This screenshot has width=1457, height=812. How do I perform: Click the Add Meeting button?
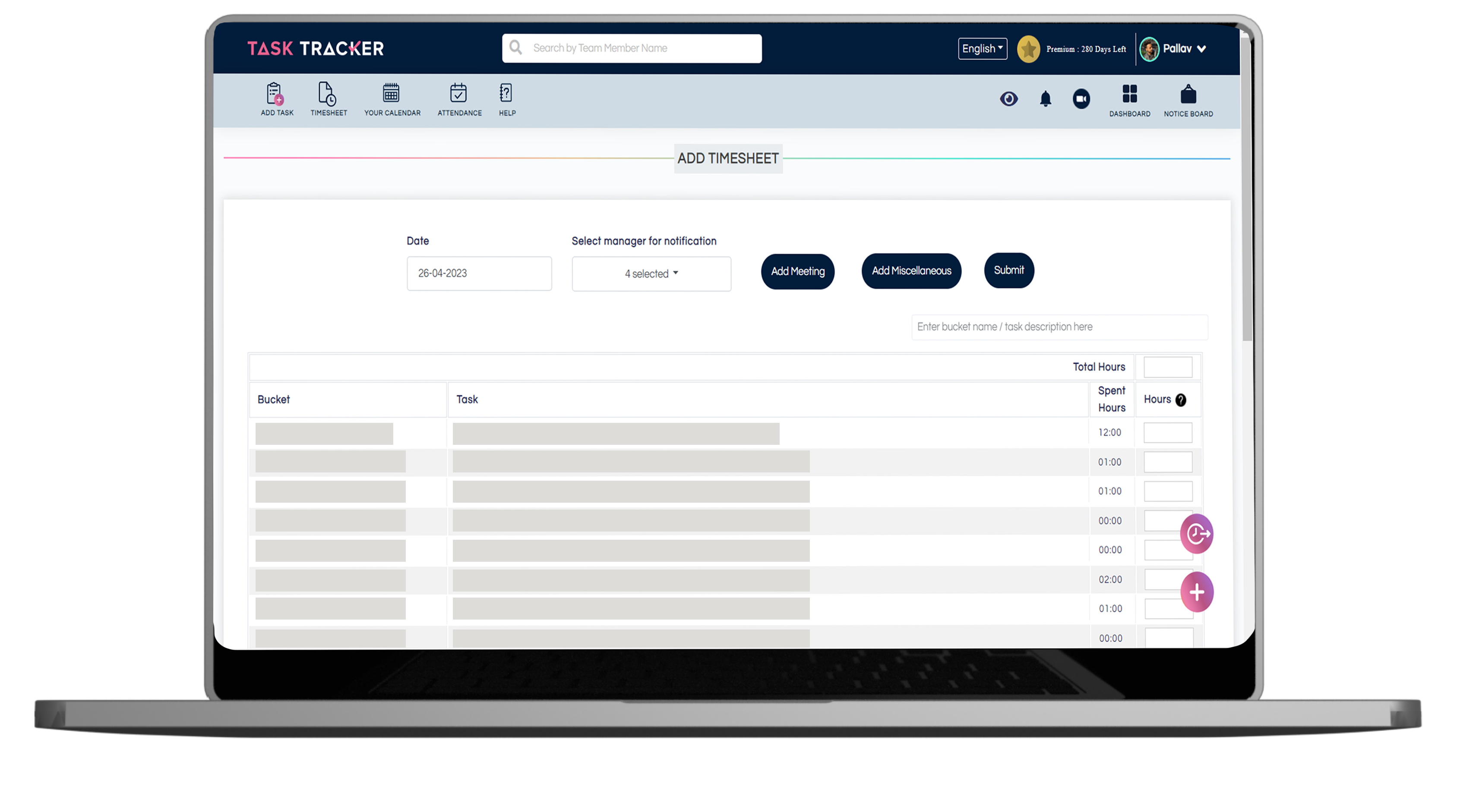[797, 271]
